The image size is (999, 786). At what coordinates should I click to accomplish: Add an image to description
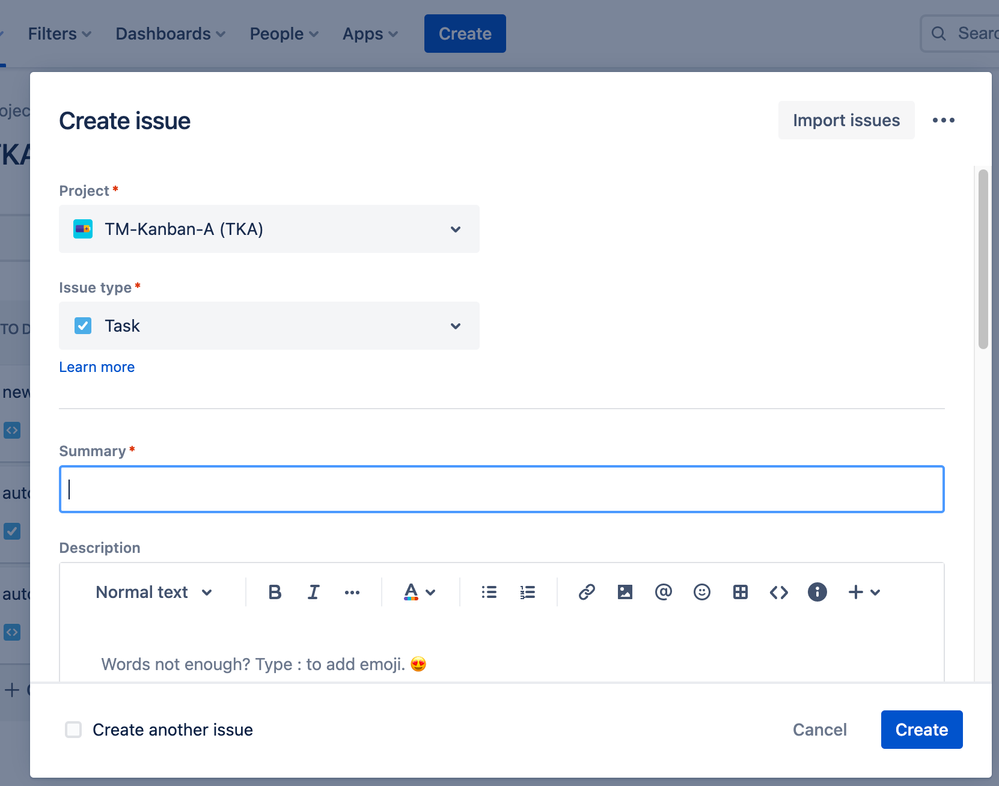(x=625, y=592)
